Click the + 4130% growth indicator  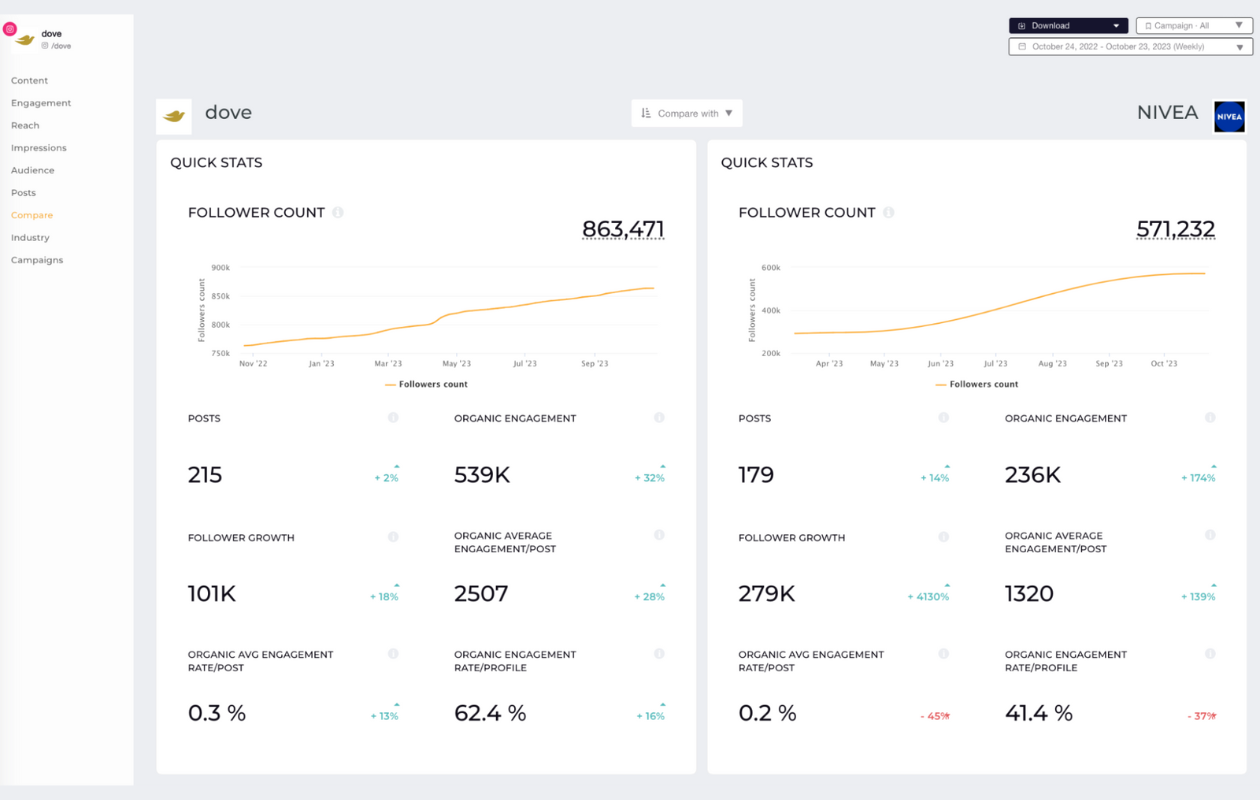pos(928,596)
